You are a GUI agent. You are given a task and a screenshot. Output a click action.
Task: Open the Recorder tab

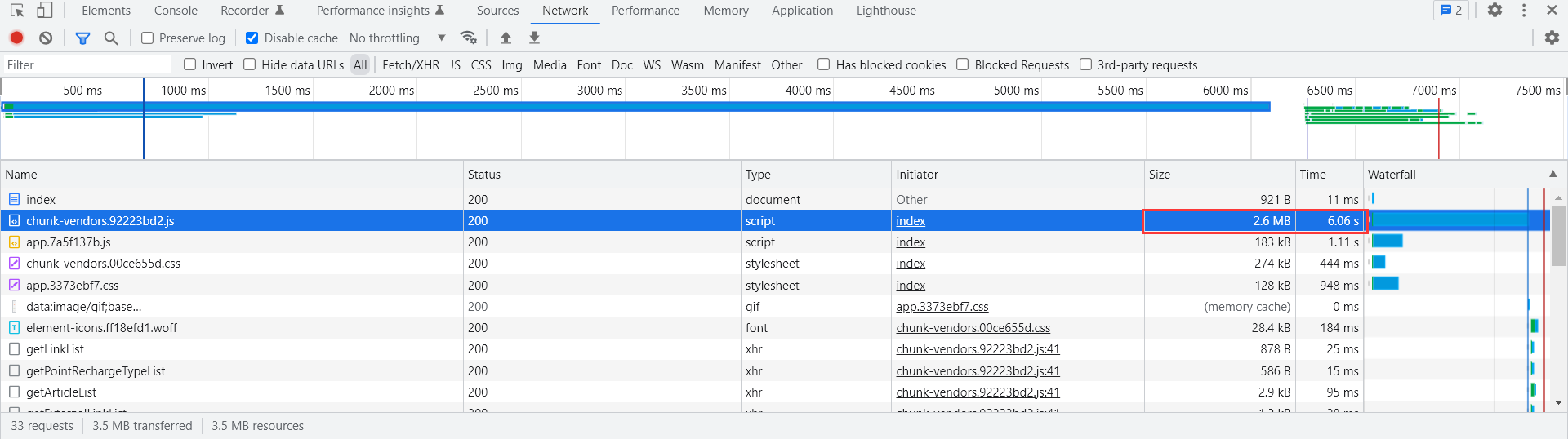(x=252, y=11)
